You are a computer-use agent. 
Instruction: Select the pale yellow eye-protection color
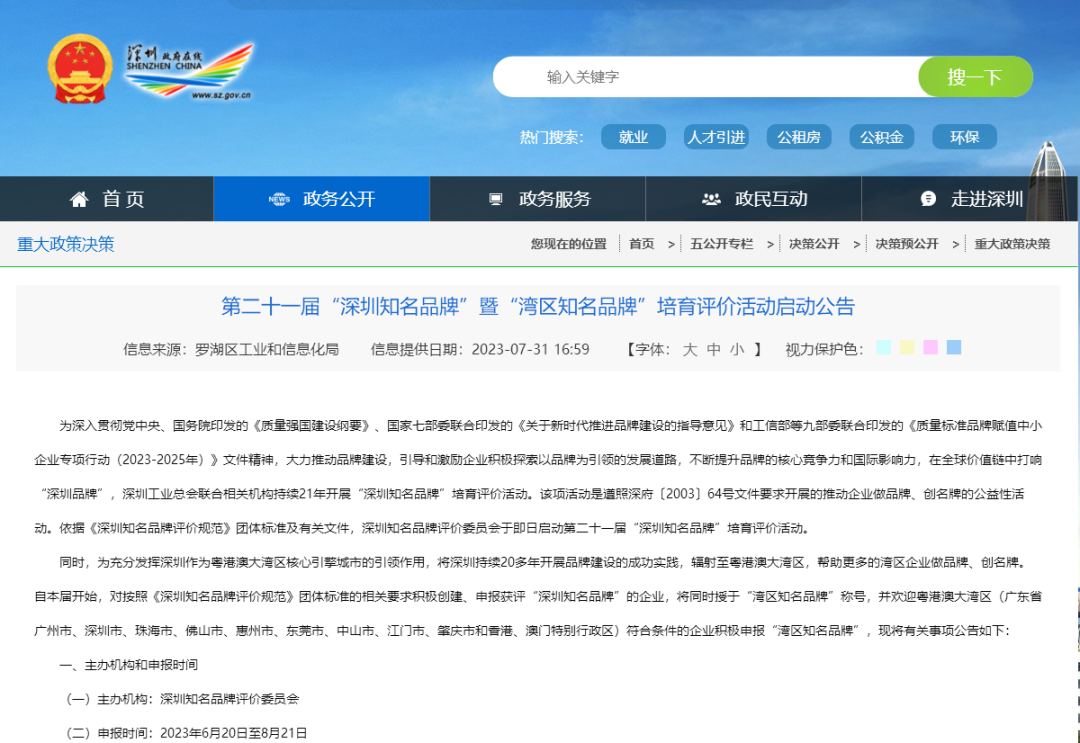[x=907, y=348]
